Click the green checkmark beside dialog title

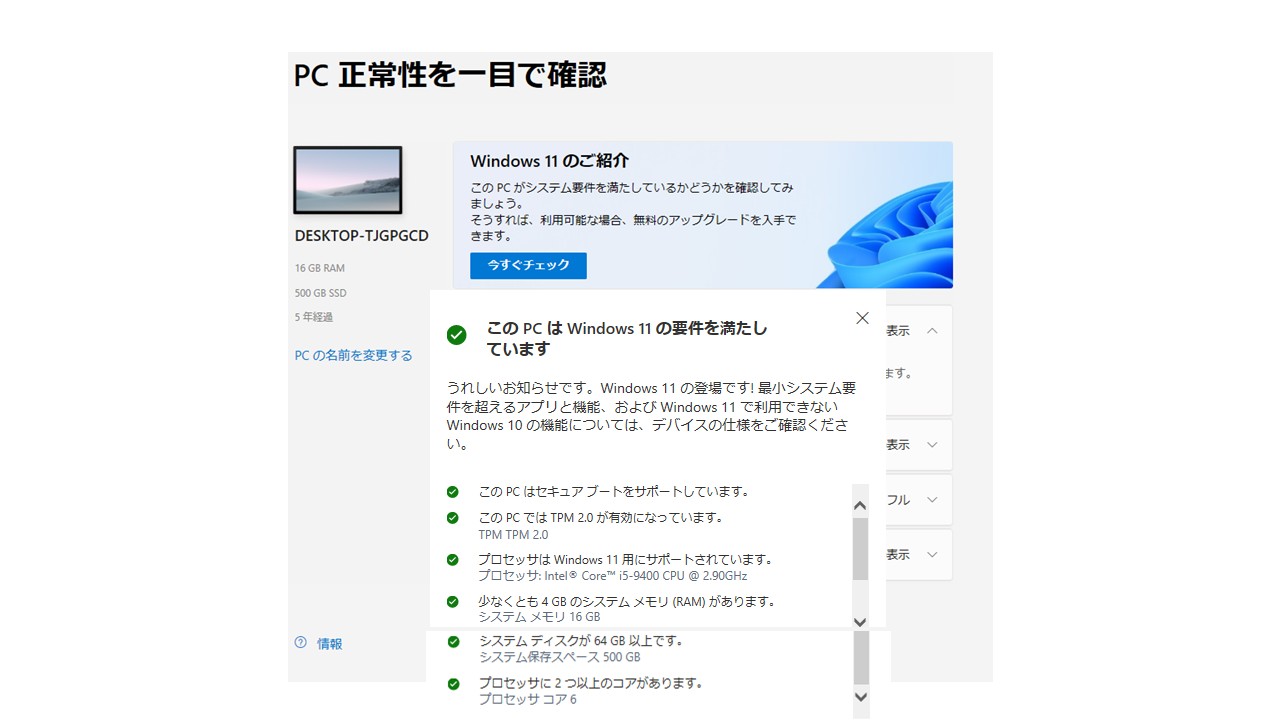456,335
